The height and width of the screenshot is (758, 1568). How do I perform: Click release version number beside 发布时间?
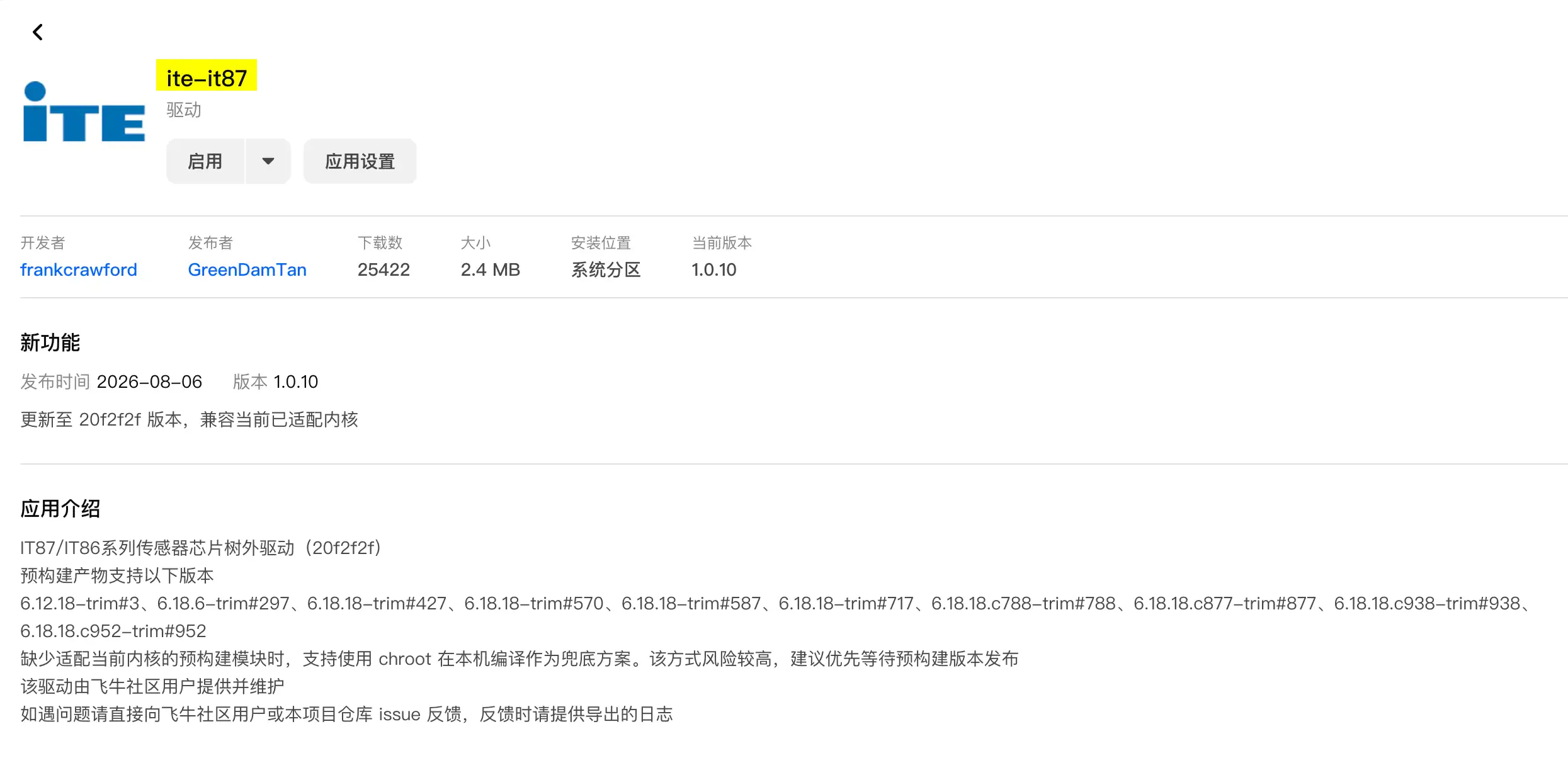click(x=296, y=382)
